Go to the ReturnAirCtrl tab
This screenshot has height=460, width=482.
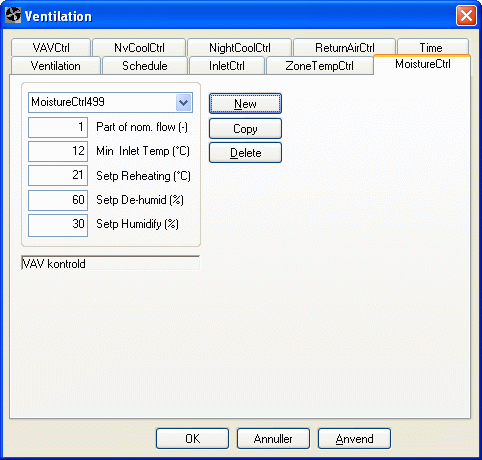[345, 47]
